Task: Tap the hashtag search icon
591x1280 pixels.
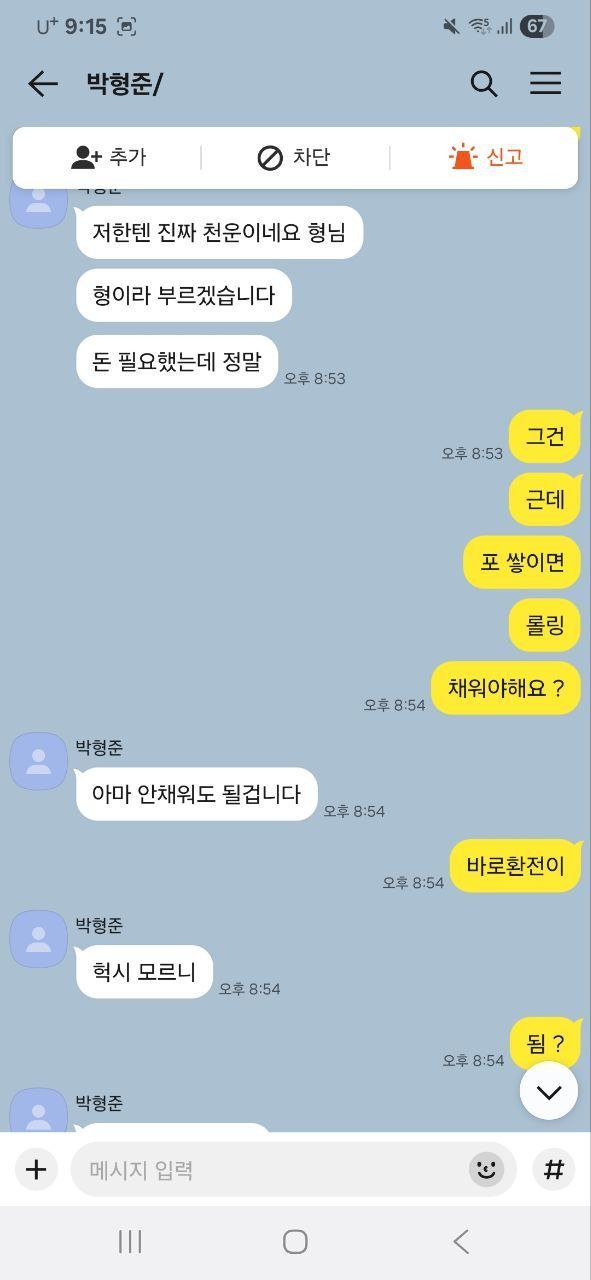Action: [554, 1169]
